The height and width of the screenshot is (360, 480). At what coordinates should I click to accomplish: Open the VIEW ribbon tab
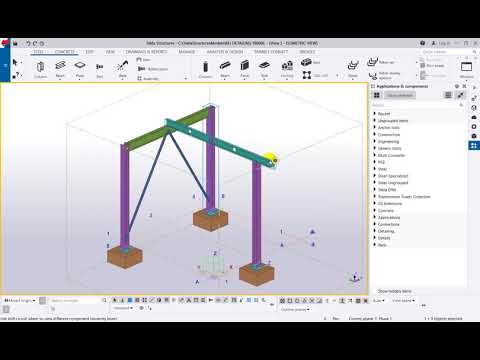[110, 52]
